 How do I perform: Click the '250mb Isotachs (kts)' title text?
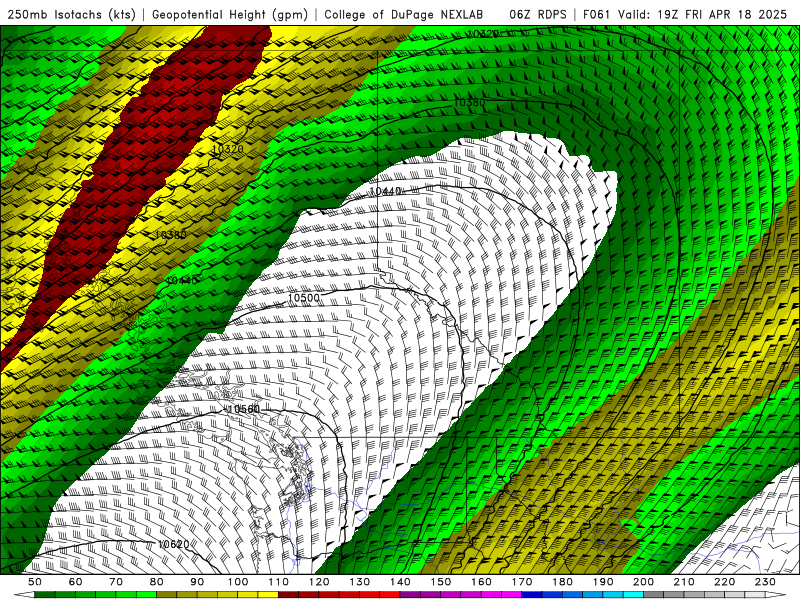pyautogui.click(x=72, y=14)
